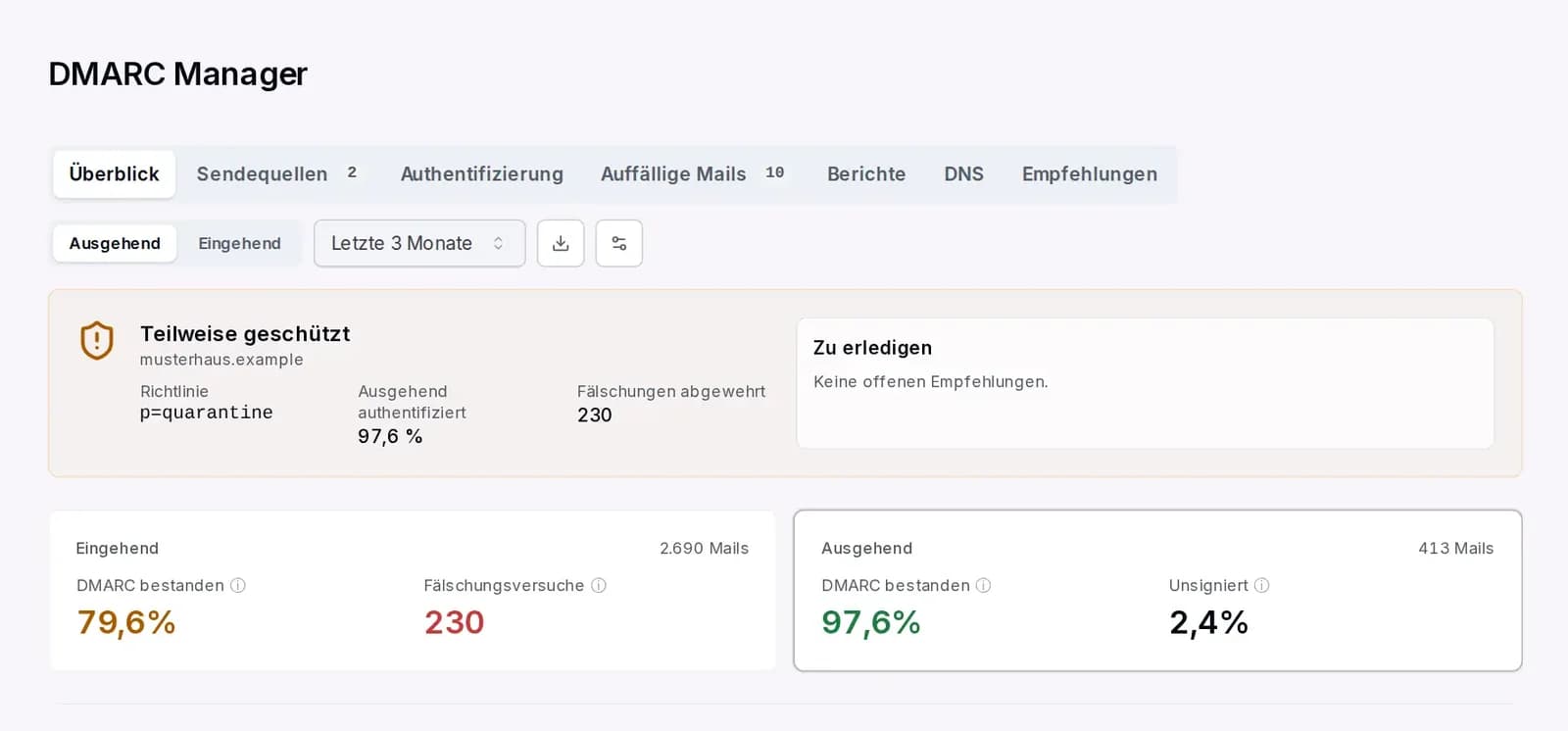
Task: Switch to Ausgehend direction toggle
Action: tap(115, 243)
